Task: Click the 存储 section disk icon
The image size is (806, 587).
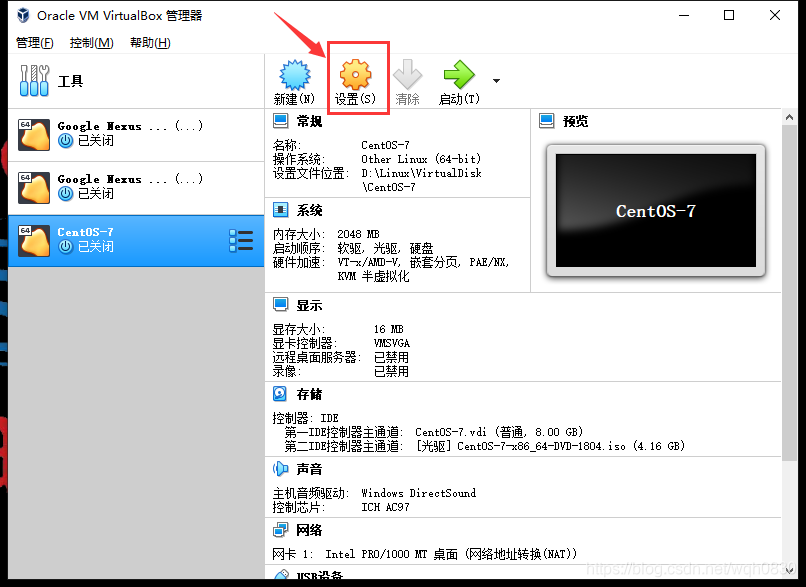Action: click(280, 394)
